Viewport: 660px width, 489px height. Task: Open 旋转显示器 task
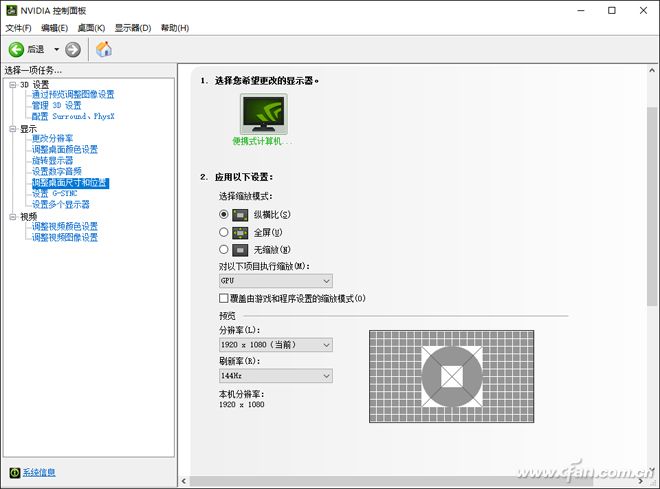52,160
